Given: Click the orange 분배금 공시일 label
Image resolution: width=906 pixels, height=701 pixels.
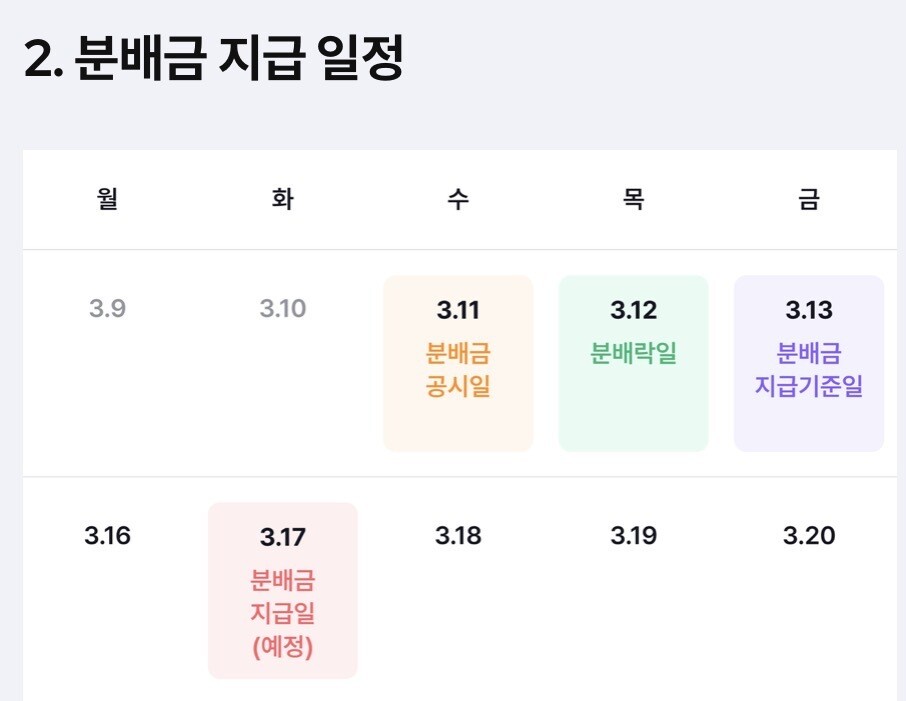Looking at the screenshot, I should 458,370.
